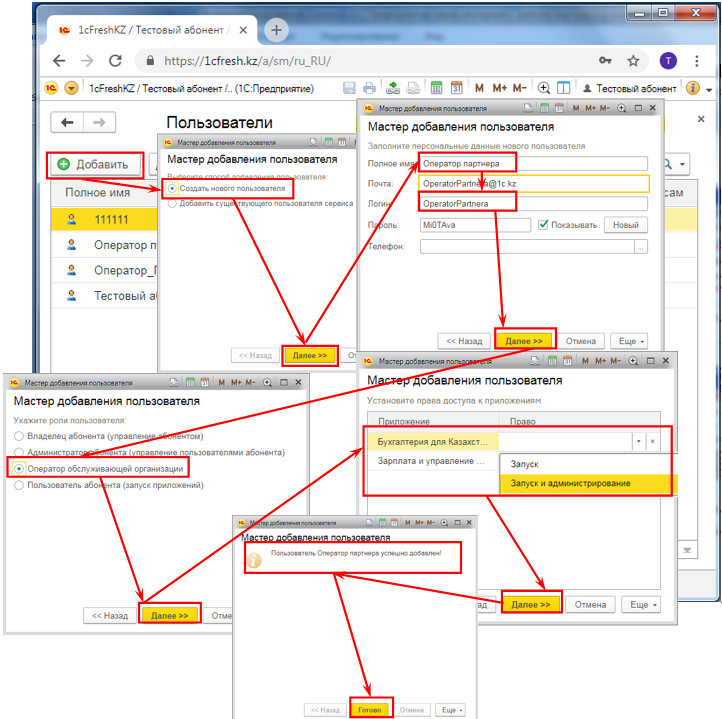Click Далее in the personal data wizard
The width and height of the screenshot is (722, 719).
point(524,341)
